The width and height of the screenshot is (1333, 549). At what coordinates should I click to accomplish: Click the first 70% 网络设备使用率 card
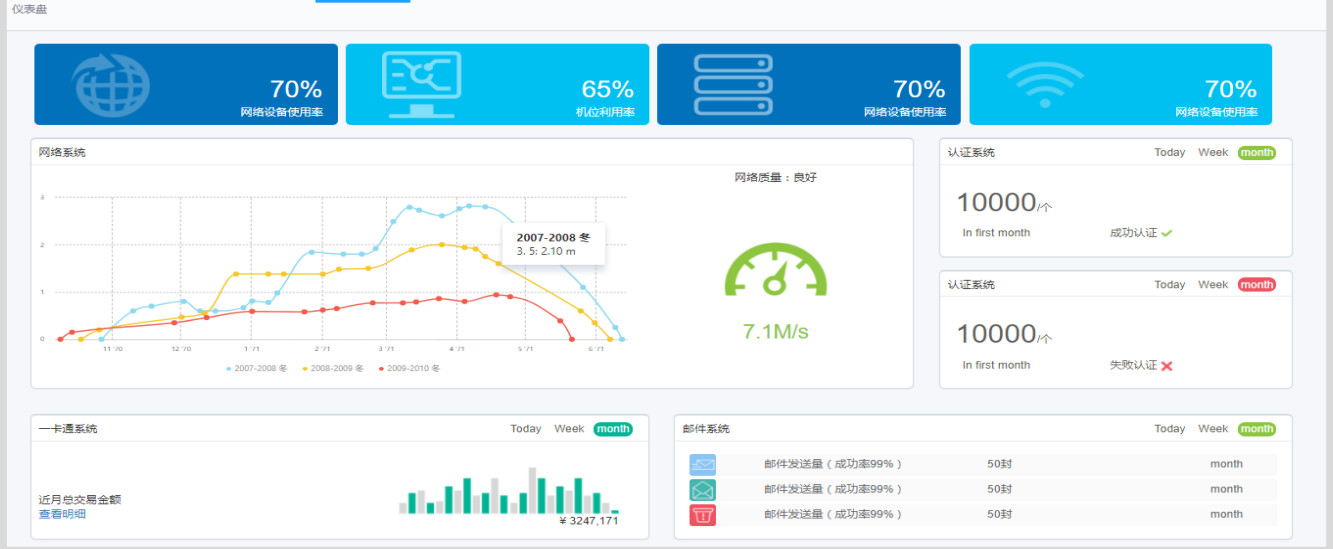click(x=186, y=84)
